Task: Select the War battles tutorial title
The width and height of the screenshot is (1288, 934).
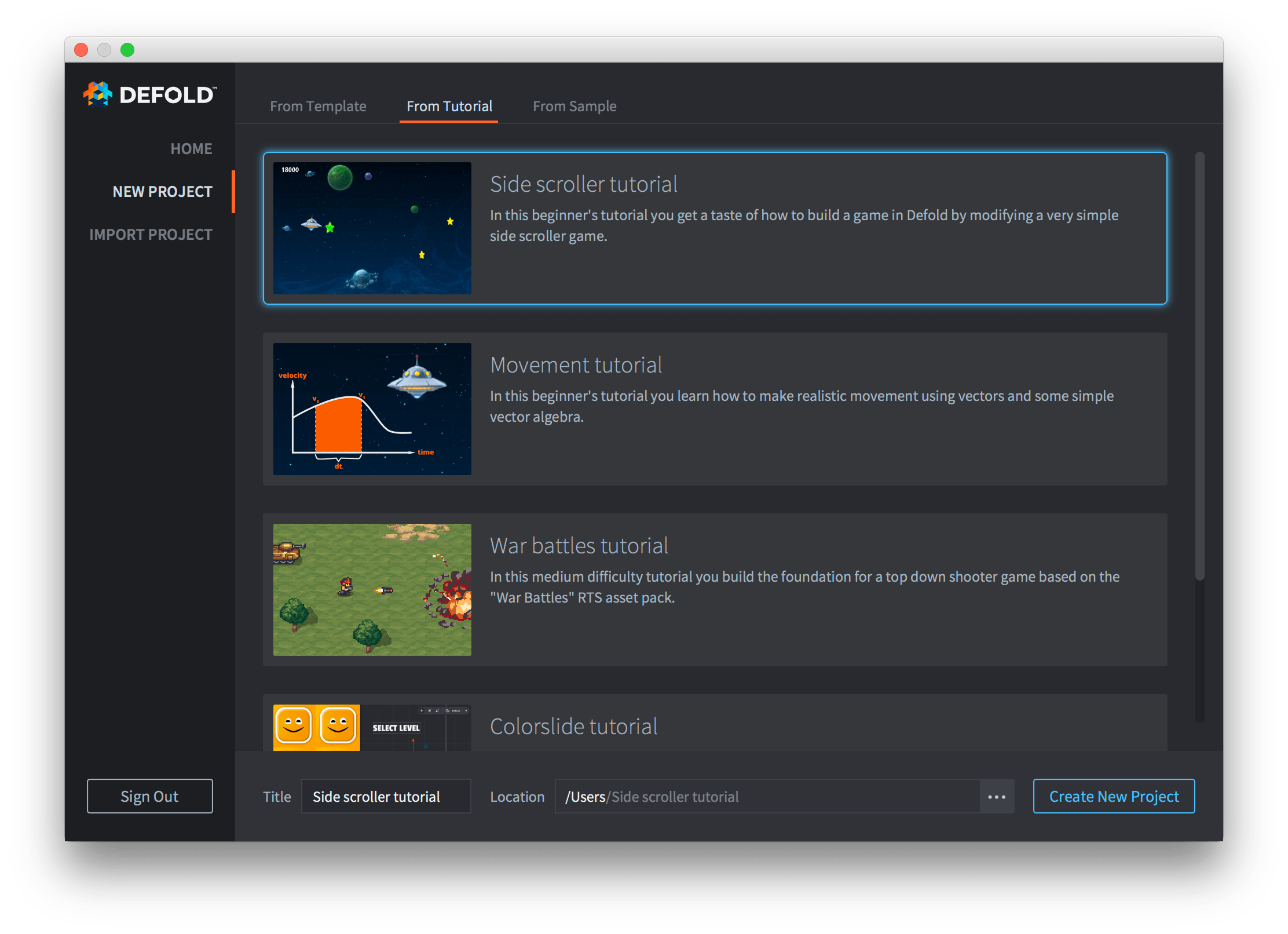Action: (579, 546)
